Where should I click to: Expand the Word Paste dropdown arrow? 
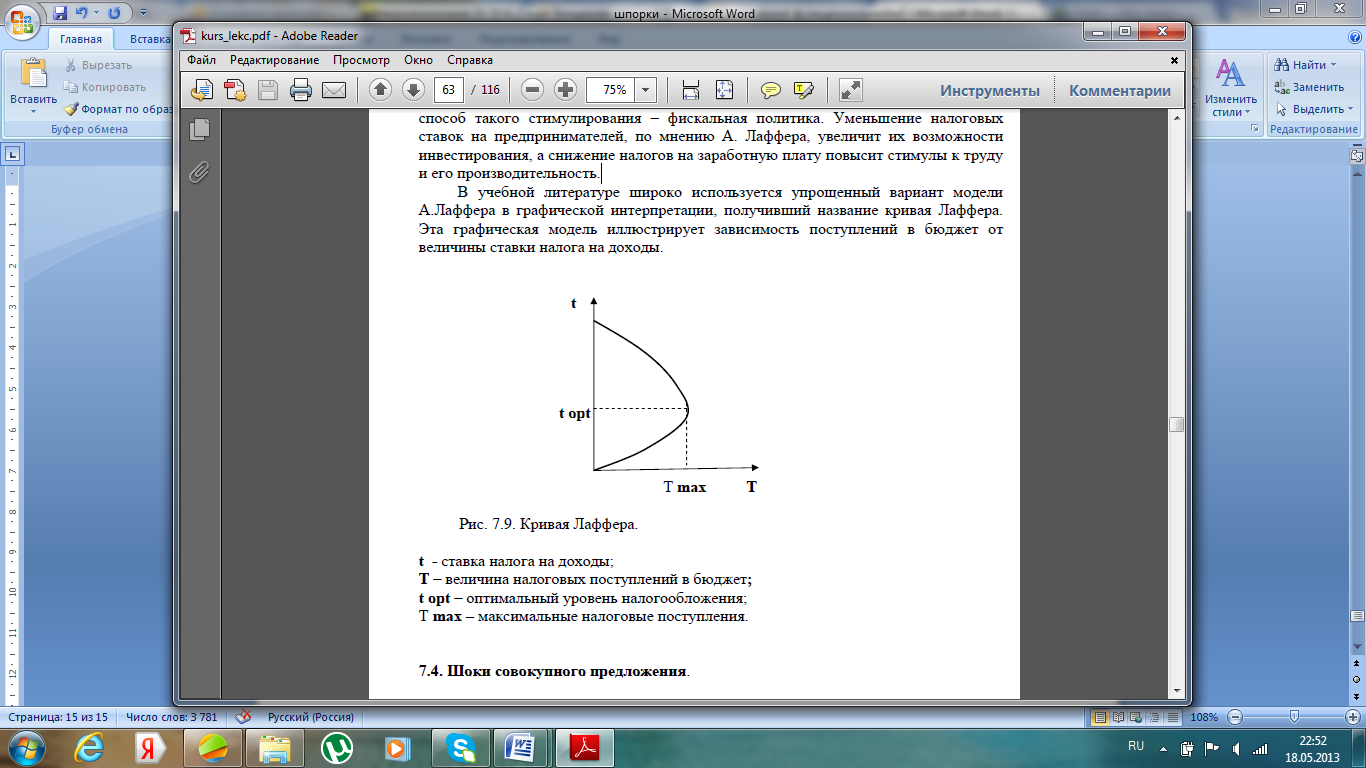(x=33, y=113)
